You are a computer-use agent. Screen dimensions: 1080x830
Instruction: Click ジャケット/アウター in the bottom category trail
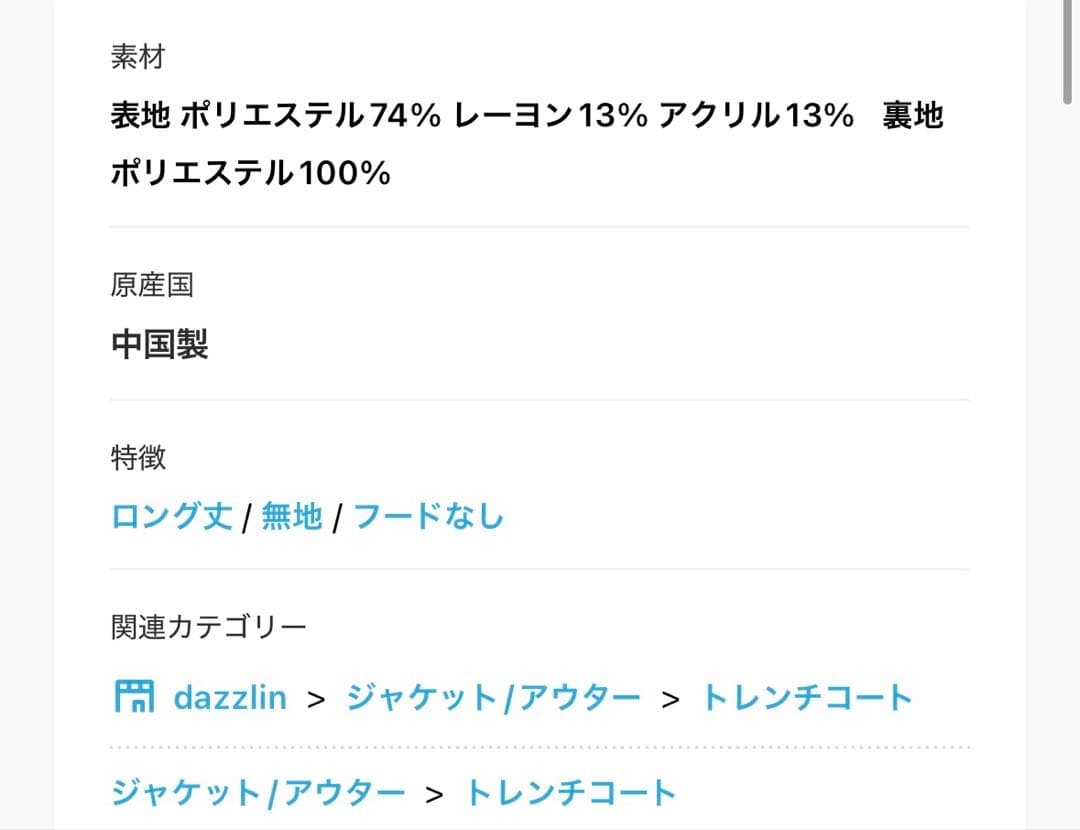pos(255,791)
